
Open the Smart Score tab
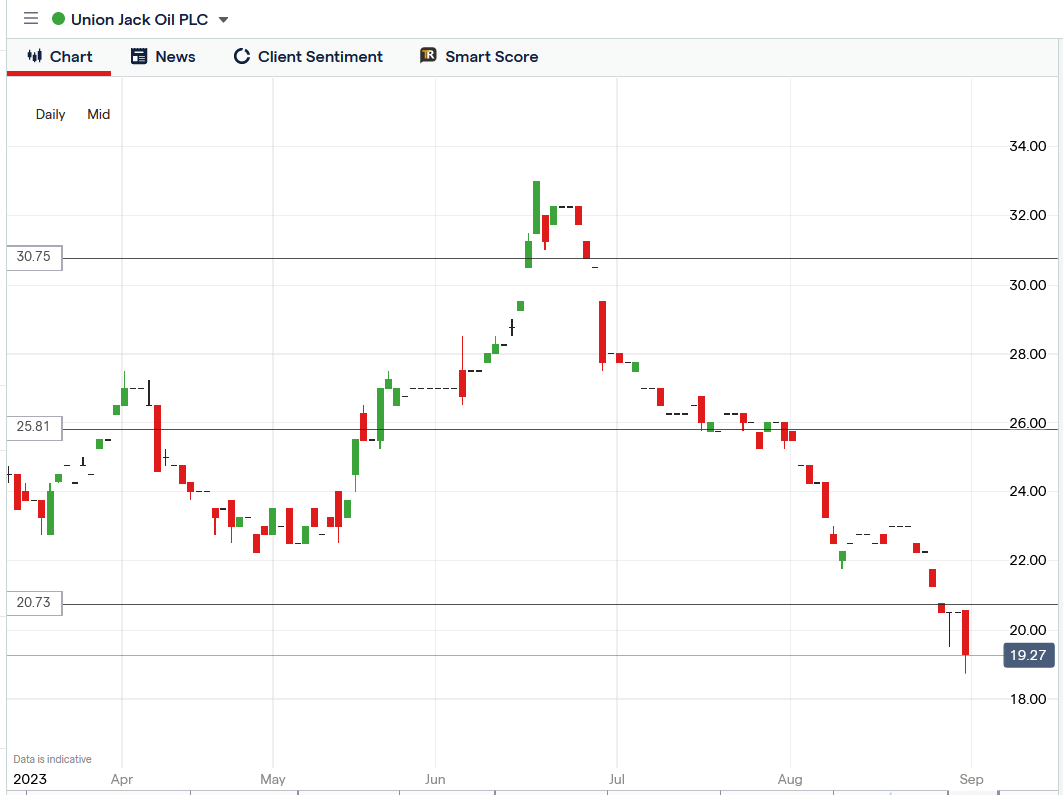[479, 57]
